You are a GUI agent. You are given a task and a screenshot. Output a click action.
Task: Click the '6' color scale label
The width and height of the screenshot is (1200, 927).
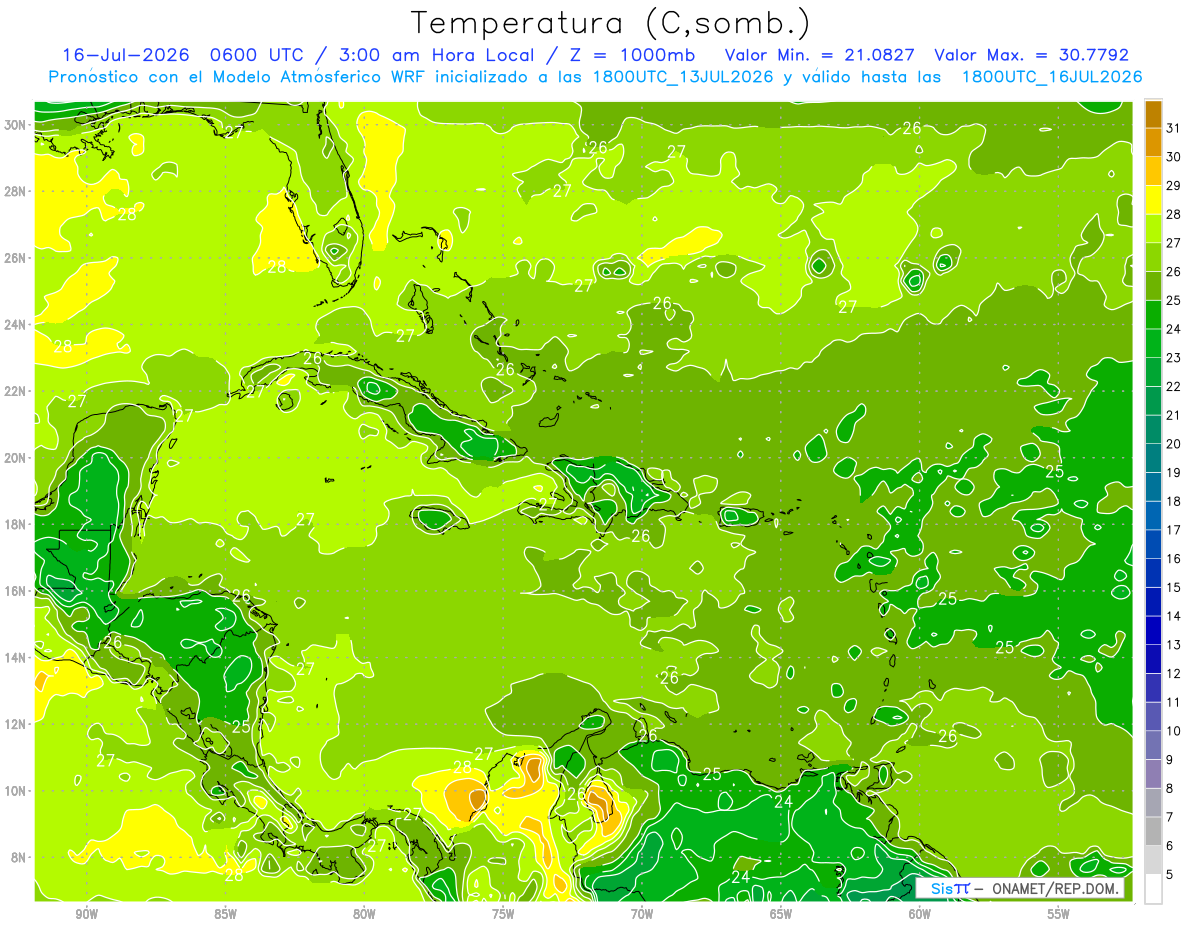(x=1170, y=846)
